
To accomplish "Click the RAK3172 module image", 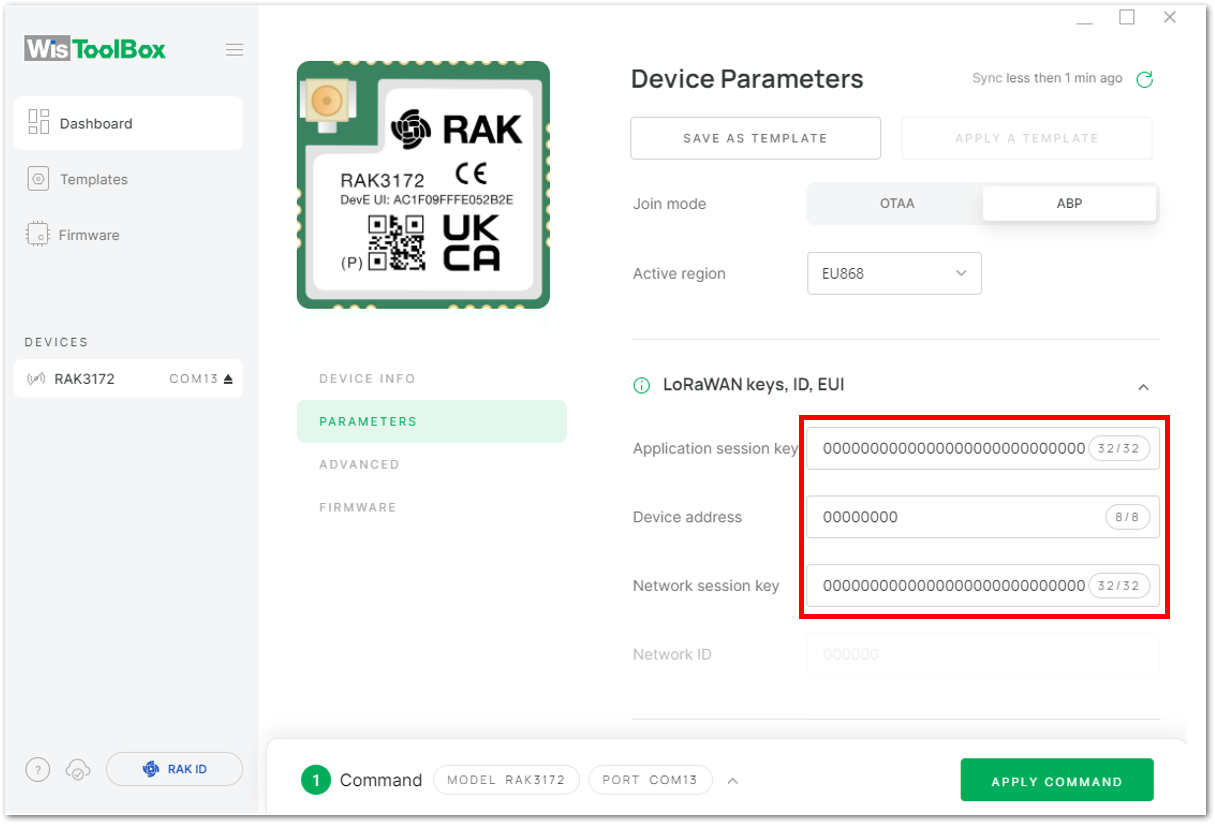I will click(x=423, y=185).
